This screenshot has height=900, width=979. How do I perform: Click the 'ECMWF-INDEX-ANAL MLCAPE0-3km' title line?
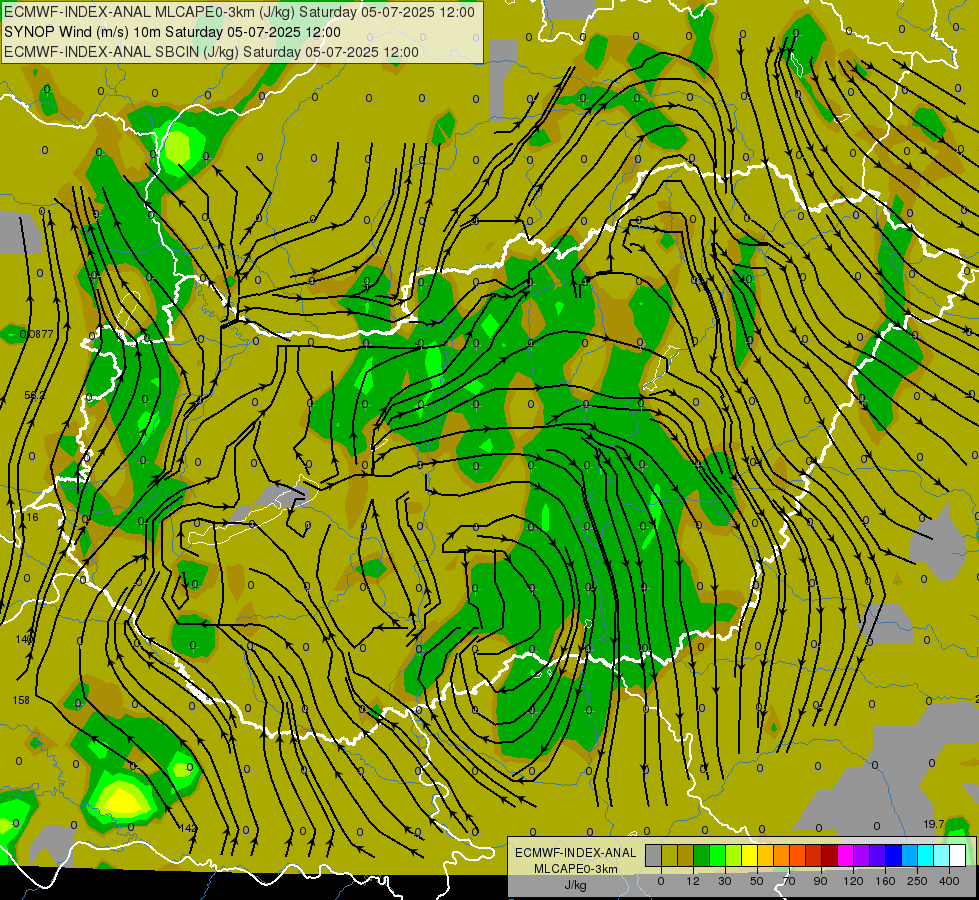pyautogui.click(x=239, y=12)
